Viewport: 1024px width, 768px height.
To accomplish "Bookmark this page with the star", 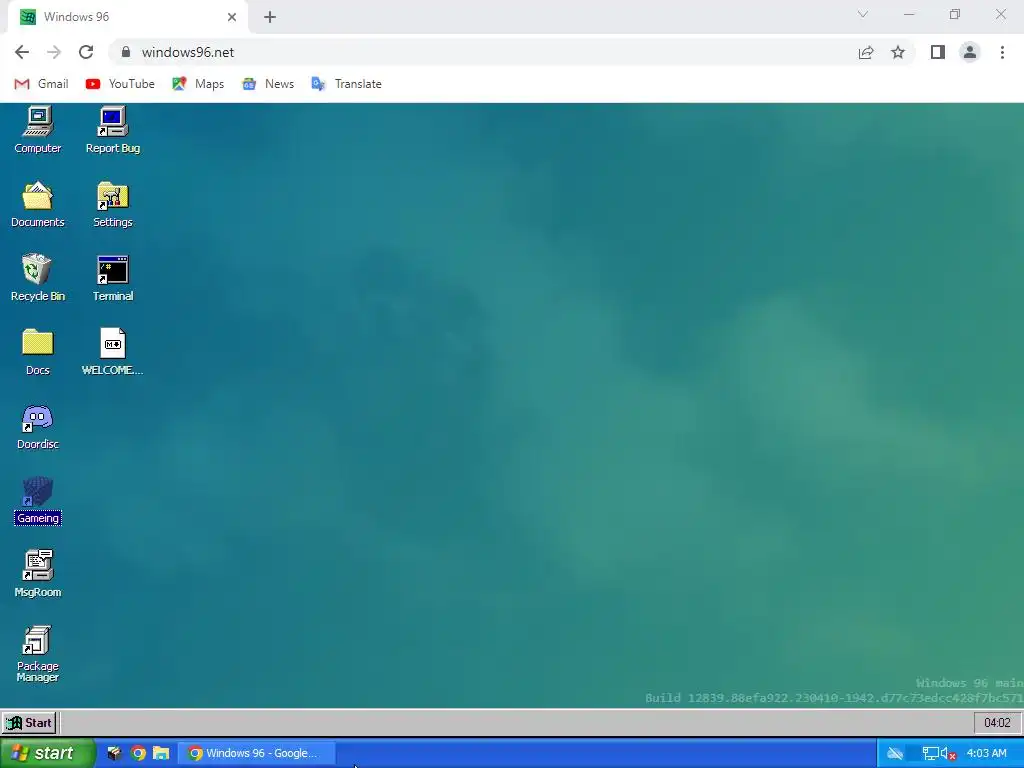I will [x=898, y=52].
